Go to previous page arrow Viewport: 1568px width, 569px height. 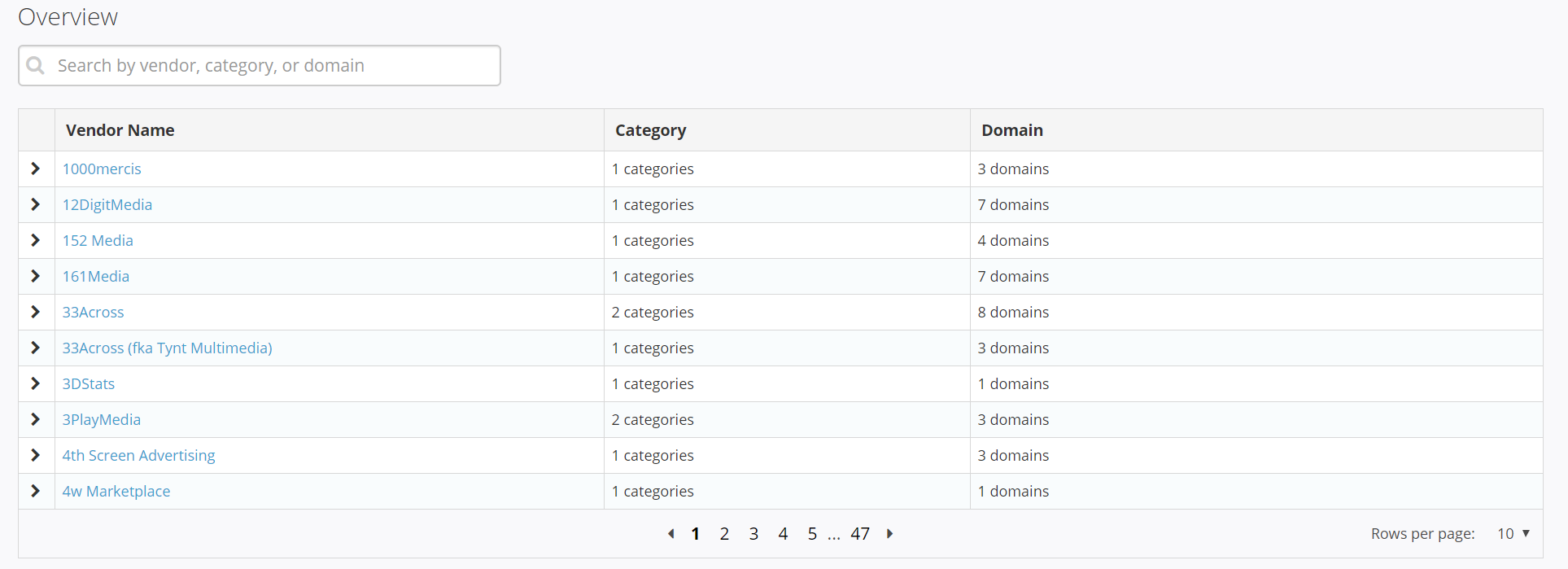tap(670, 534)
